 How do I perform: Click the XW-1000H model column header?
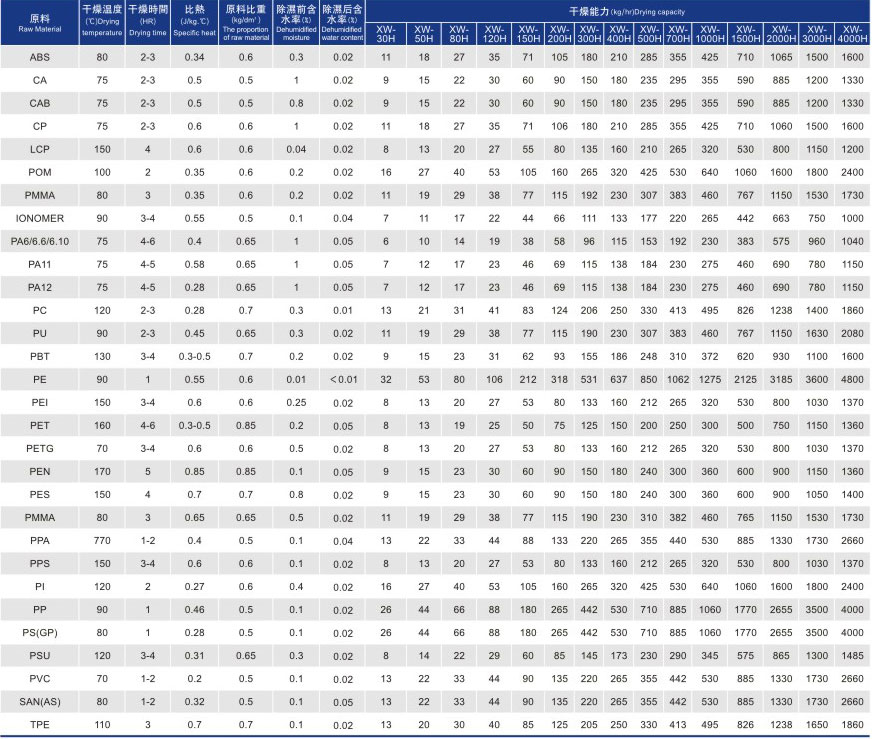coord(710,33)
